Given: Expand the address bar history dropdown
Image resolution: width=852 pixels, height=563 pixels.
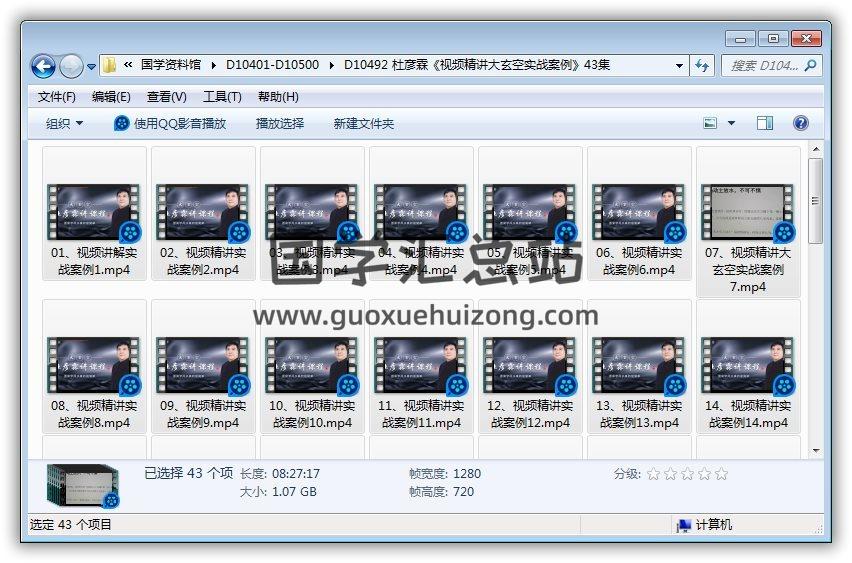Looking at the screenshot, I should pos(680,65).
